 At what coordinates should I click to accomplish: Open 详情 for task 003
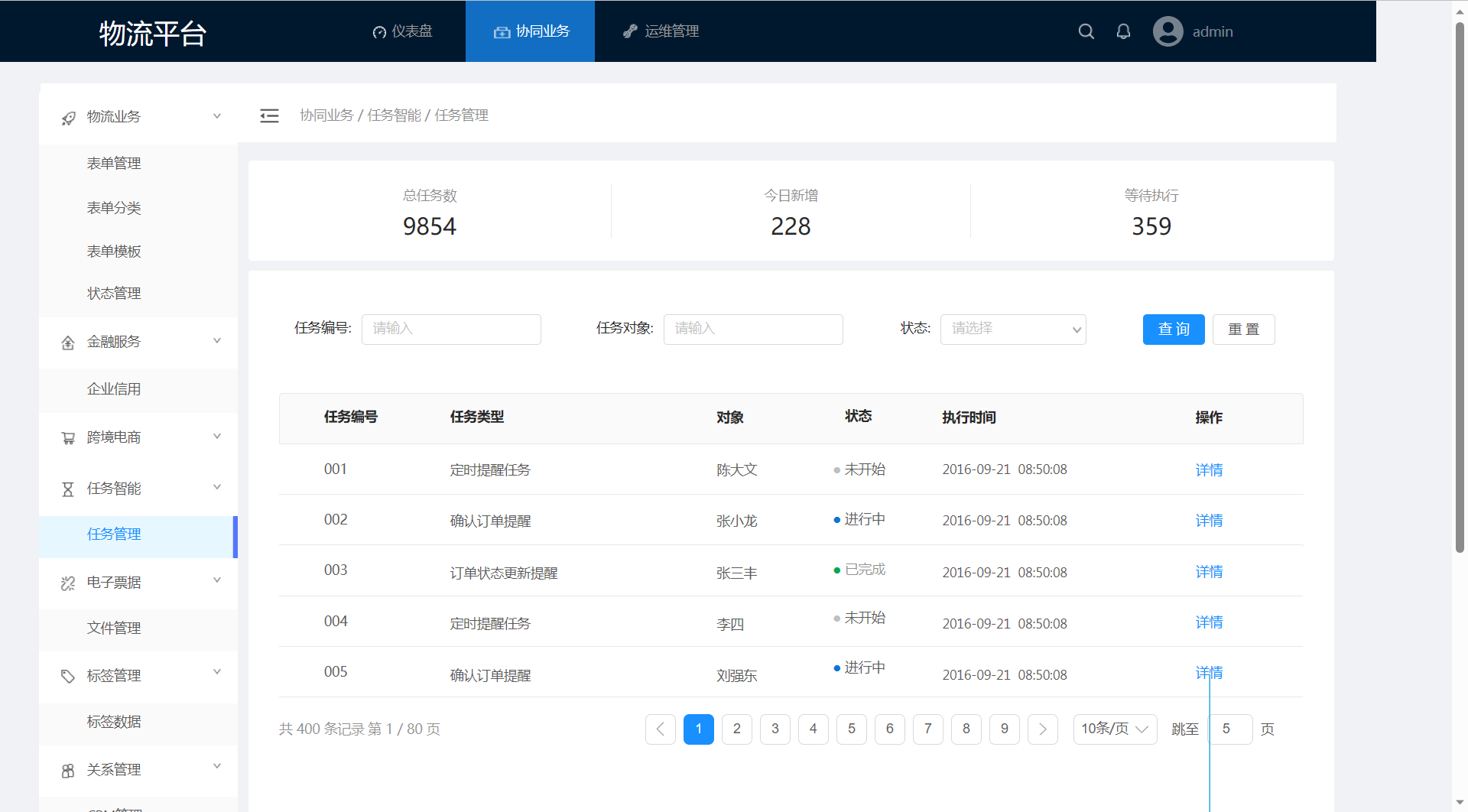(1209, 572)
